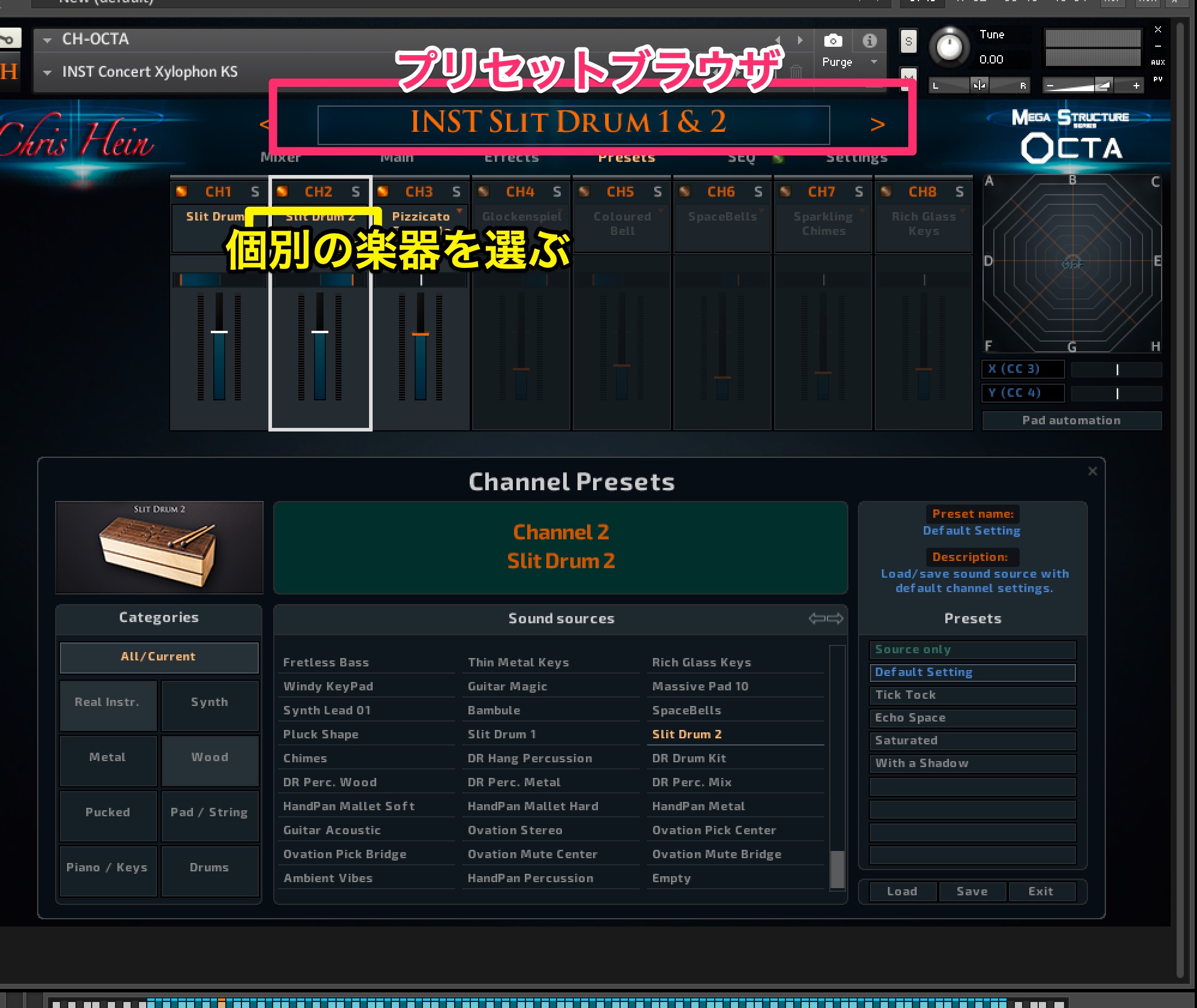The image size is (1197, 1008).
Task: Expand the INST Concert Xylophon KS dropdown arrow
Action: tap(47, 73)
